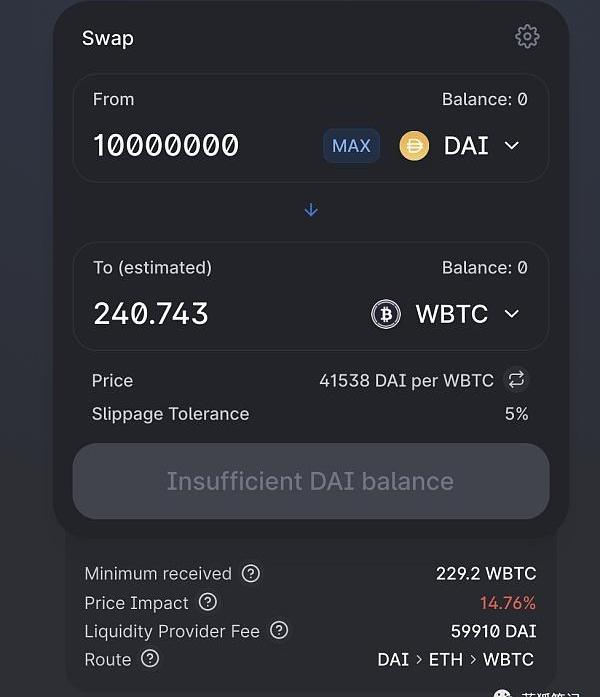Click the WBTC token logo
600x697 pixels.
coord(386,314)
